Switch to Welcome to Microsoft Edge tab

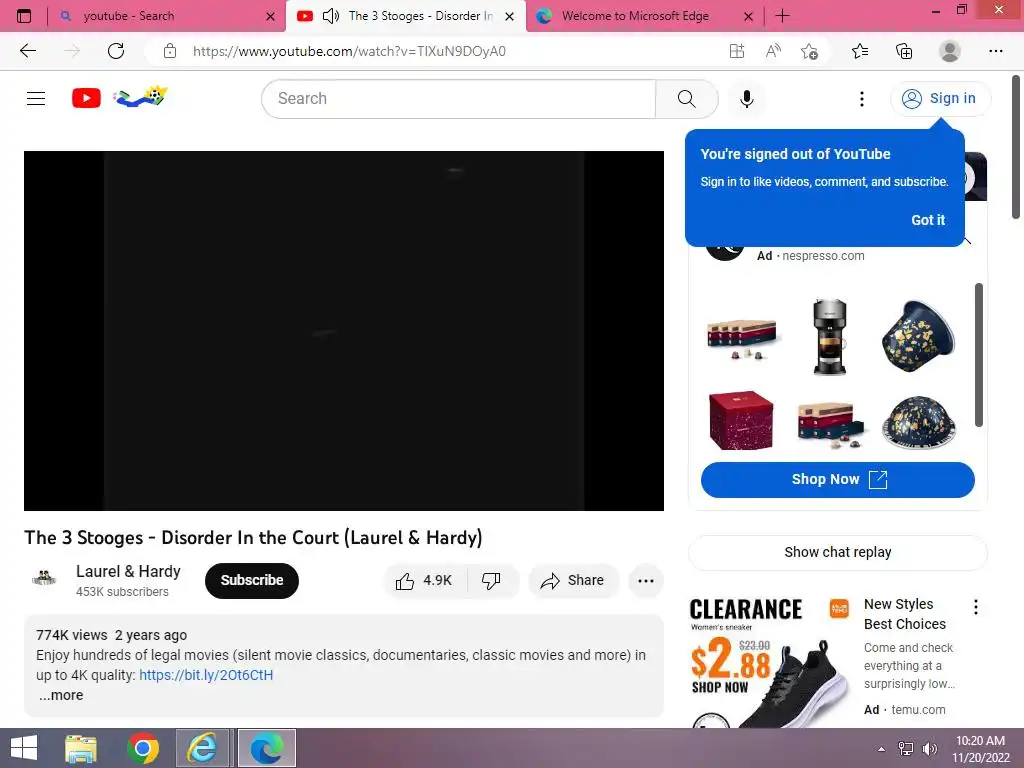[644, 16]
